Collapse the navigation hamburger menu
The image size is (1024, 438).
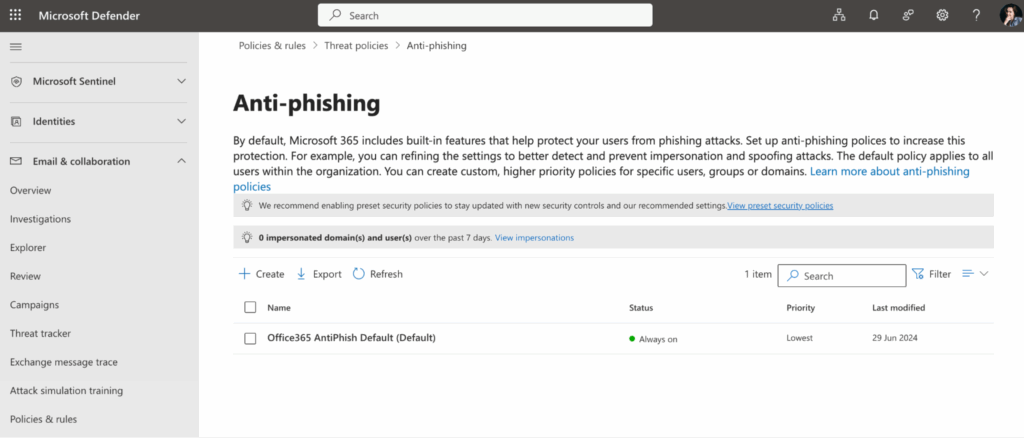coord(16,47)
